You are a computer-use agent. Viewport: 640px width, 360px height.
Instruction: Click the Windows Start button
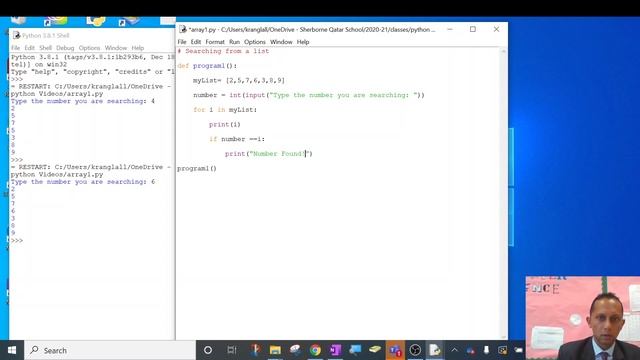tap(12, 350)
